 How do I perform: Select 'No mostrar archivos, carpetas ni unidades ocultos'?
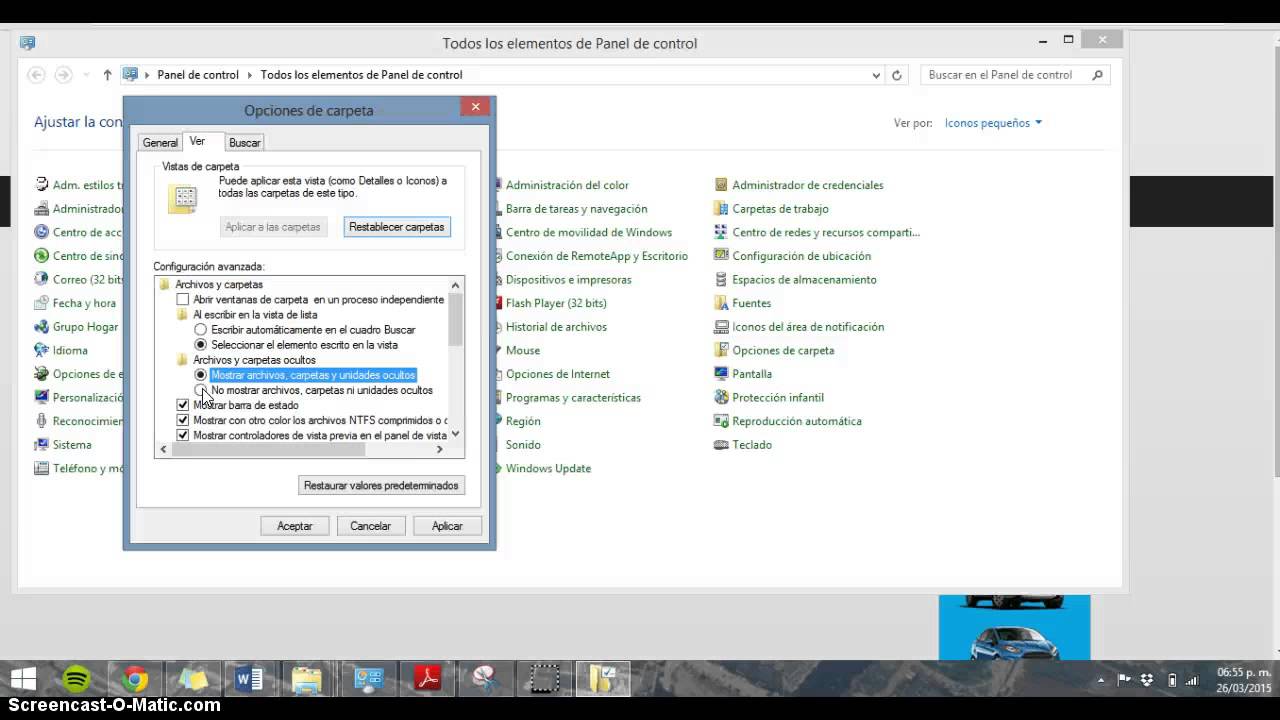point(201,390)
